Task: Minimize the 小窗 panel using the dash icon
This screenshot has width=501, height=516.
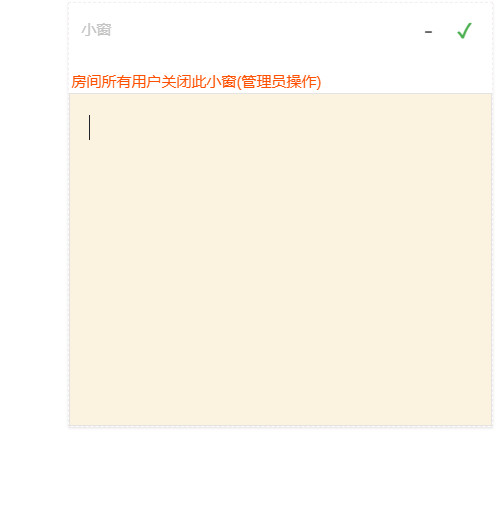Action: coord(428,32)
